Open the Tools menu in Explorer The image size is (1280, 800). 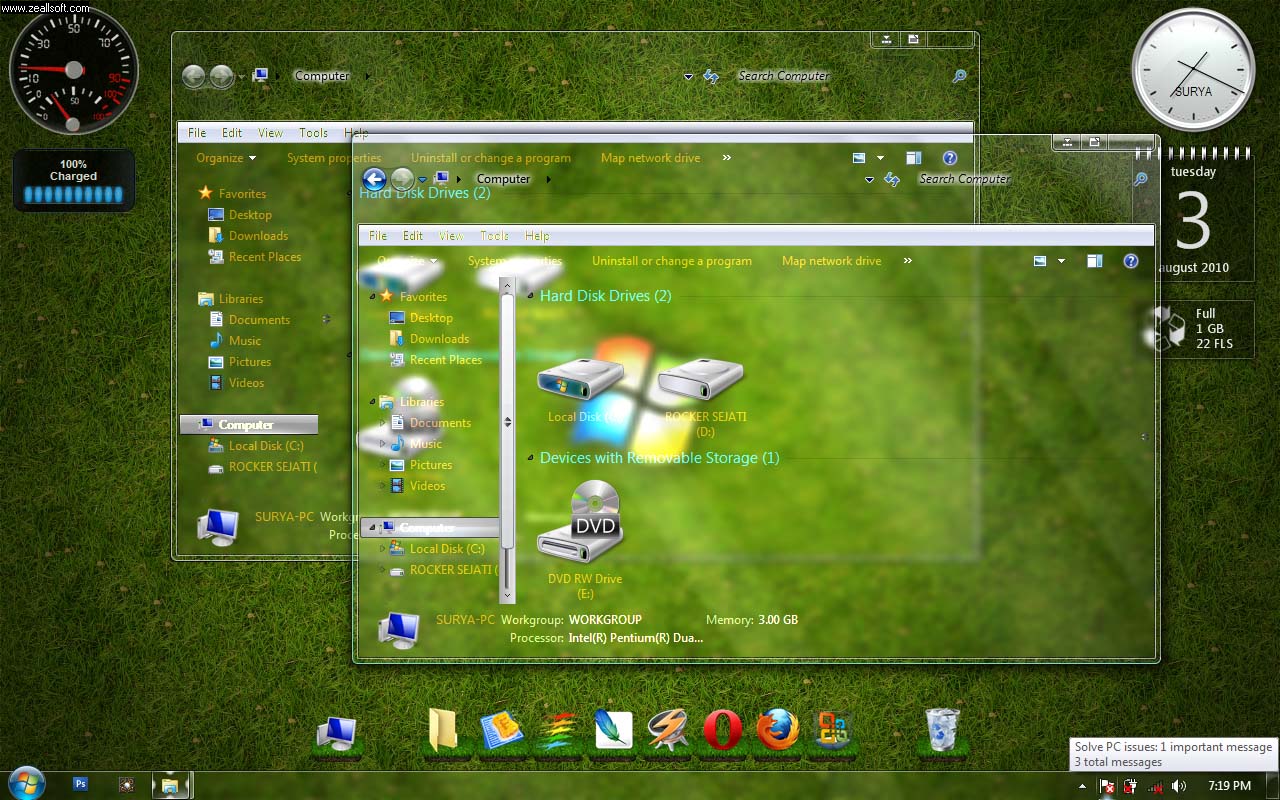pyautogui.click(x=494, y=235)
